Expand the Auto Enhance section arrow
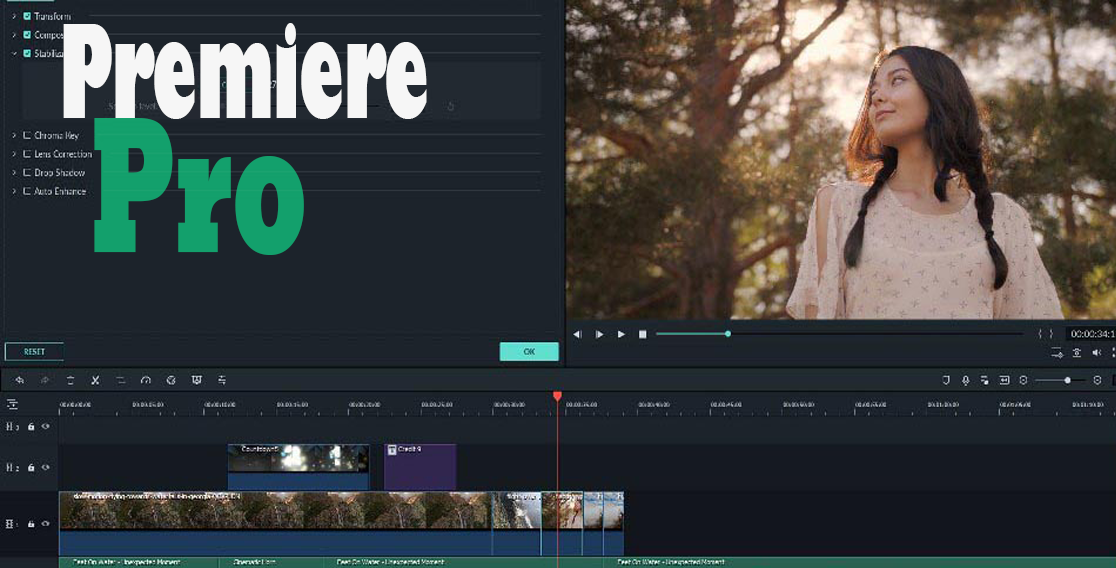 tap(14, 191)
